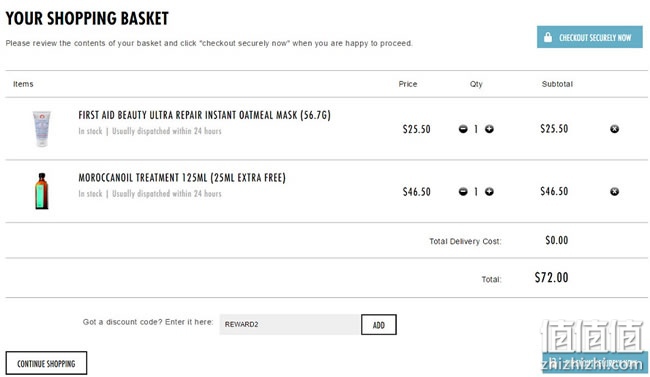This screenshot has width=650, height=377.
Task: Click the Moroccanoil quantity value
Action: click(476, 192)
